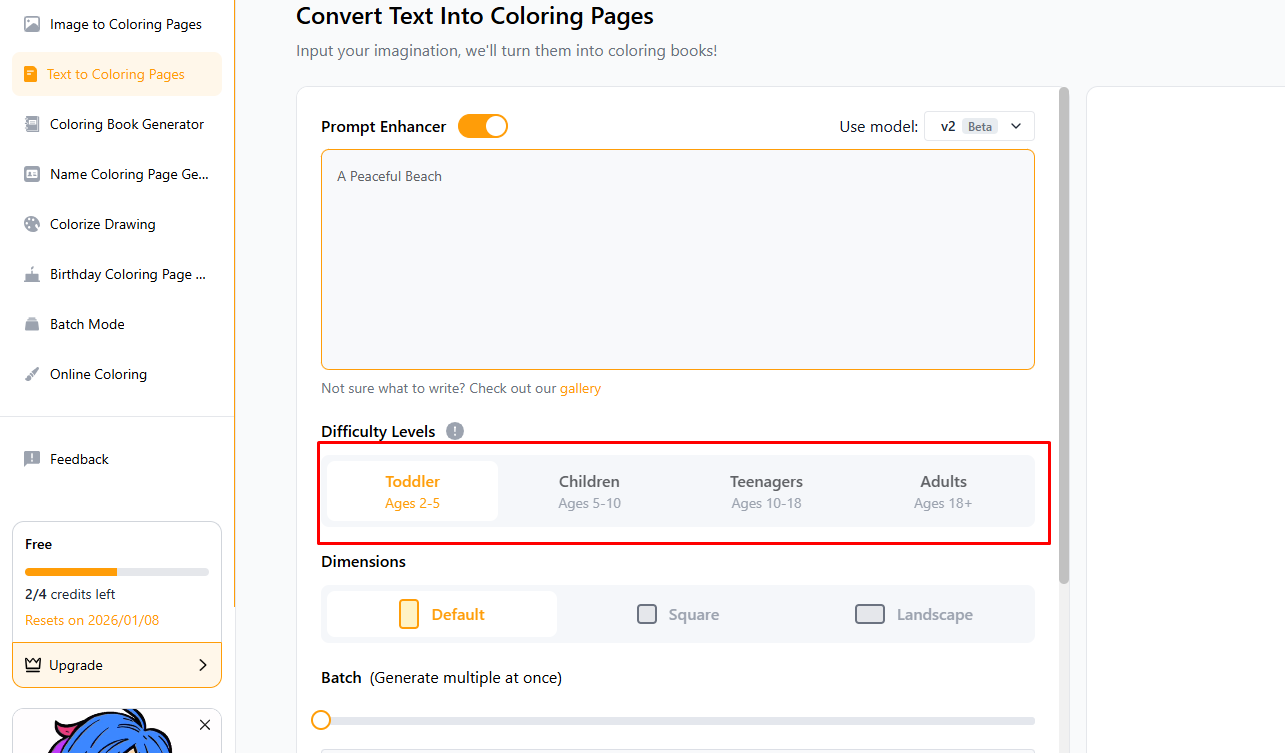This screenshot has height=753, width=1285.
Task: Choose Landscape dimensions option
Action: tap(914, 614)
